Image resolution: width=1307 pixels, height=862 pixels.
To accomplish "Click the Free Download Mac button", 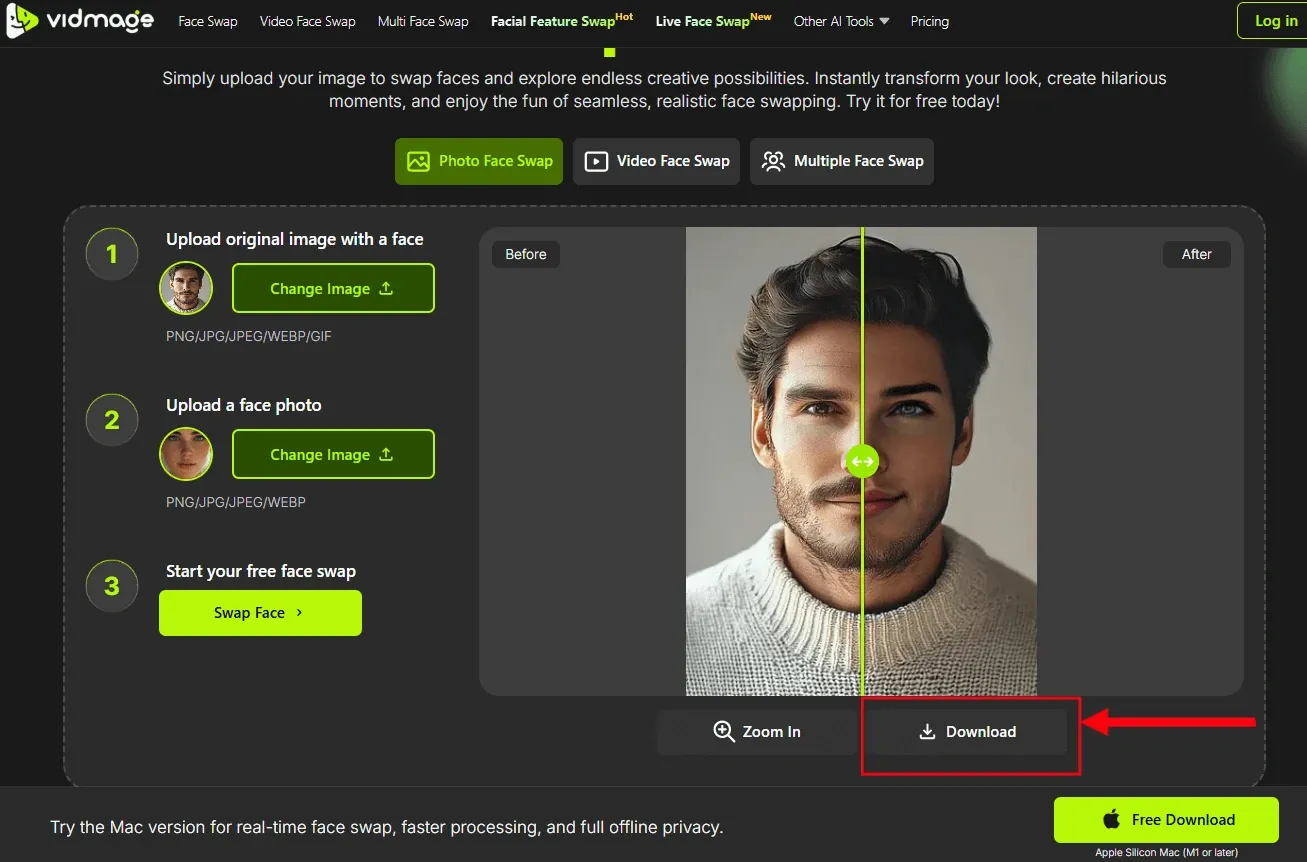I will [x=1166, y=820].
